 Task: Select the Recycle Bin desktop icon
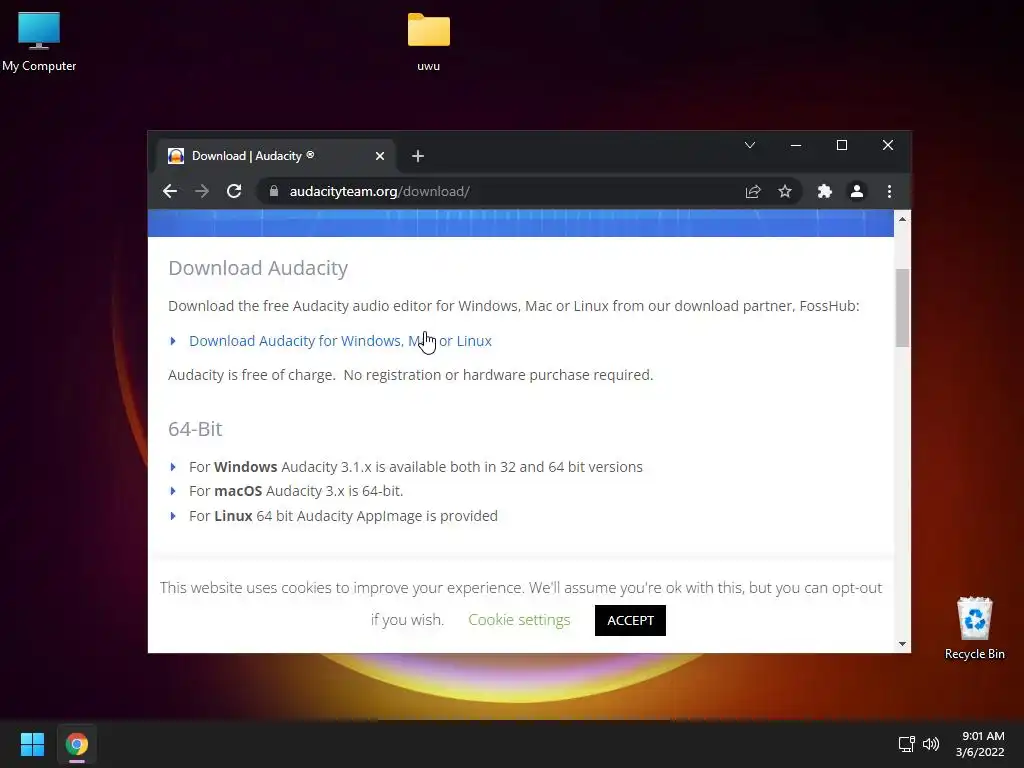point(974,628)
